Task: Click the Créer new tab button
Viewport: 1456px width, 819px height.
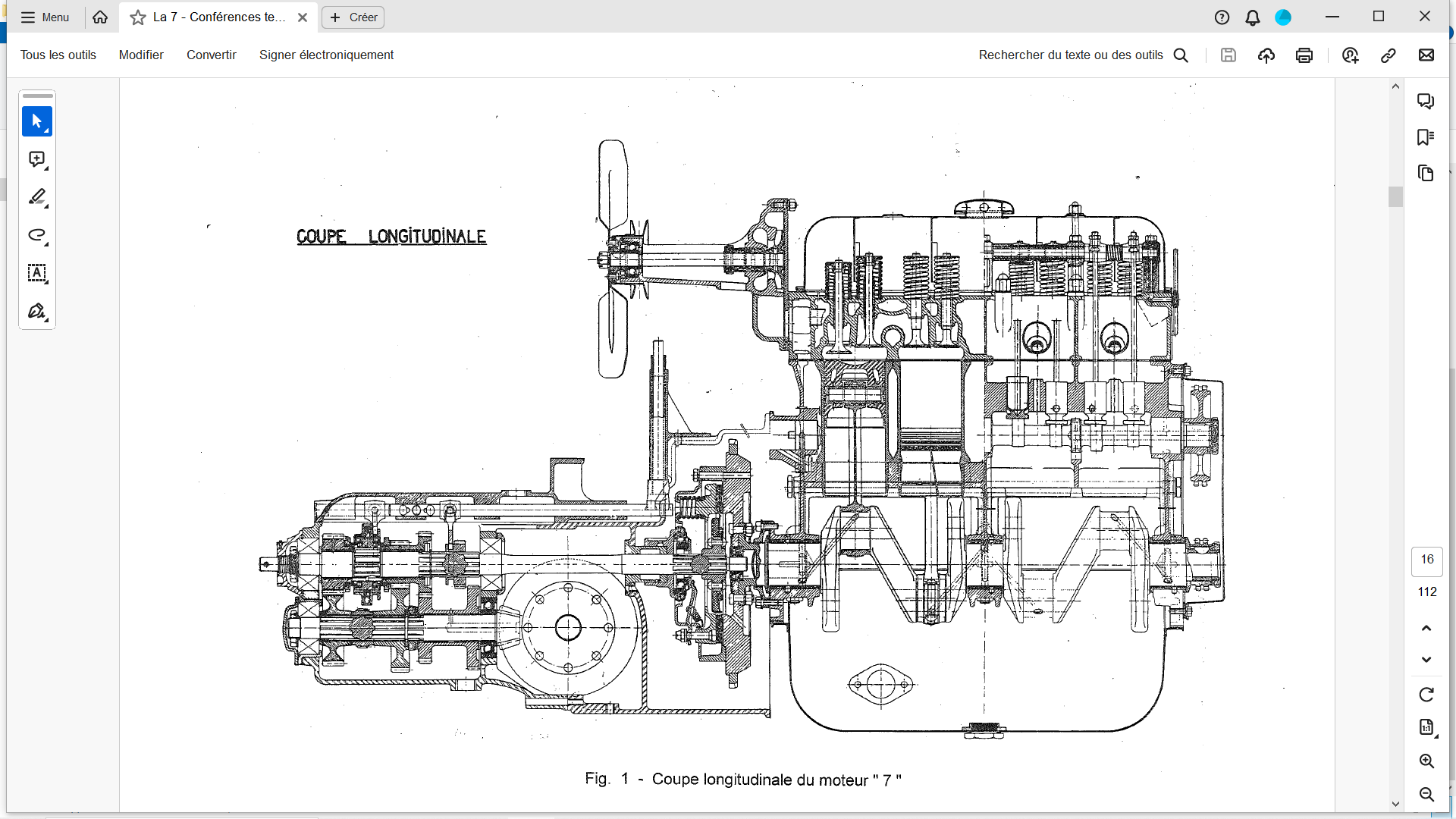Action: 353,17
